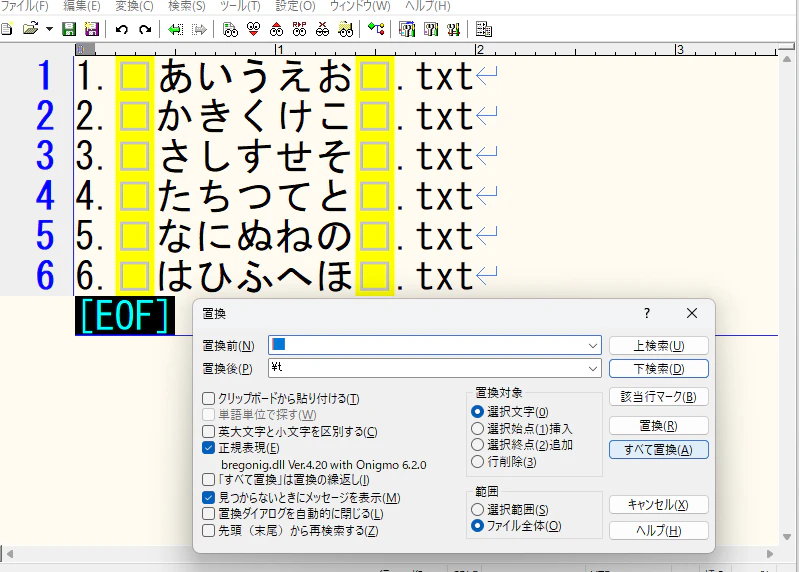The width and height of the screenshot is (799, 572).
Task: Choose 選択範囲(S) as range
Action: [477, 509]
